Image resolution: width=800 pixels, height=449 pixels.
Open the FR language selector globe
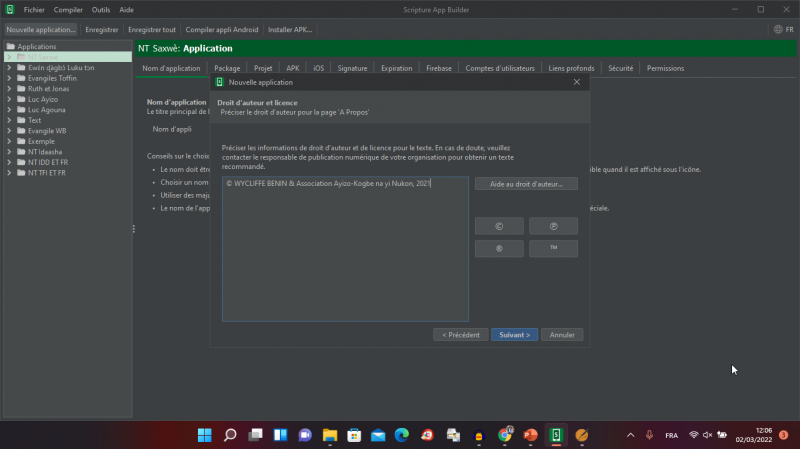(x=783, y=30)
